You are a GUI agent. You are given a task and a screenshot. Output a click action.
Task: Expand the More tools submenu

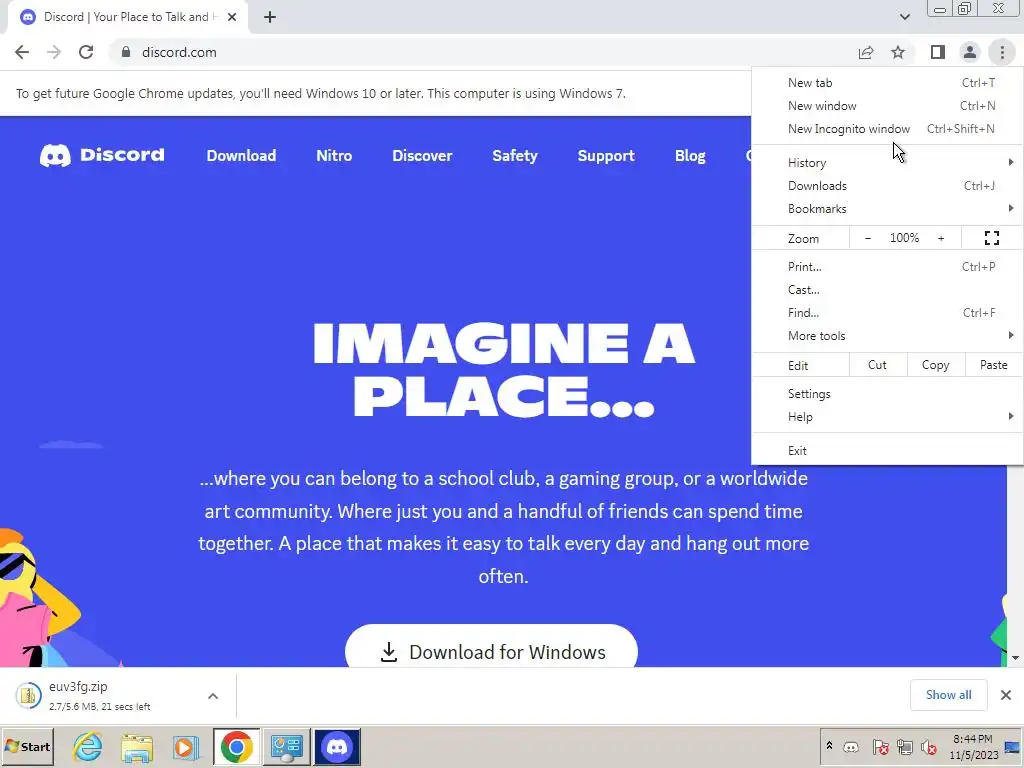(x=887, y=336)
